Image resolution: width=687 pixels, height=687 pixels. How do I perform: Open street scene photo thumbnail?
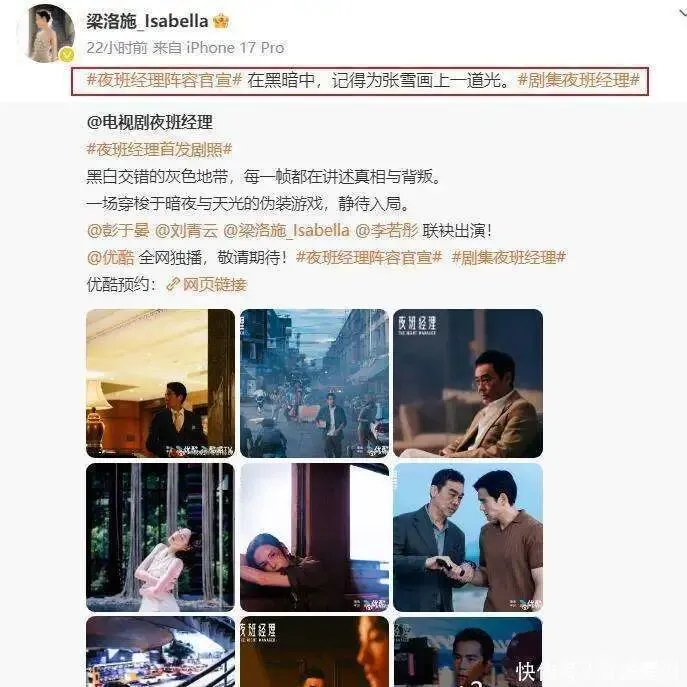315,383
